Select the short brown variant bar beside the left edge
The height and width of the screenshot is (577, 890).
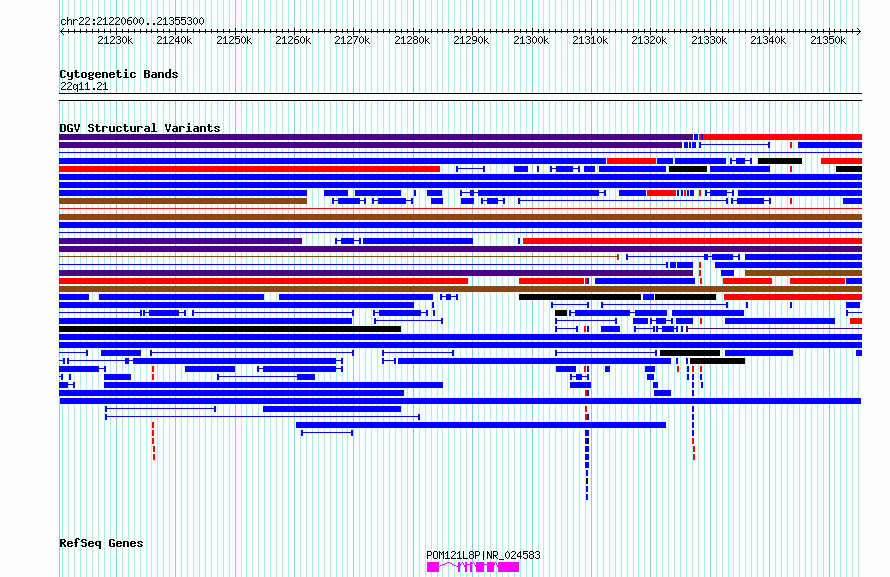pos(183,201)
